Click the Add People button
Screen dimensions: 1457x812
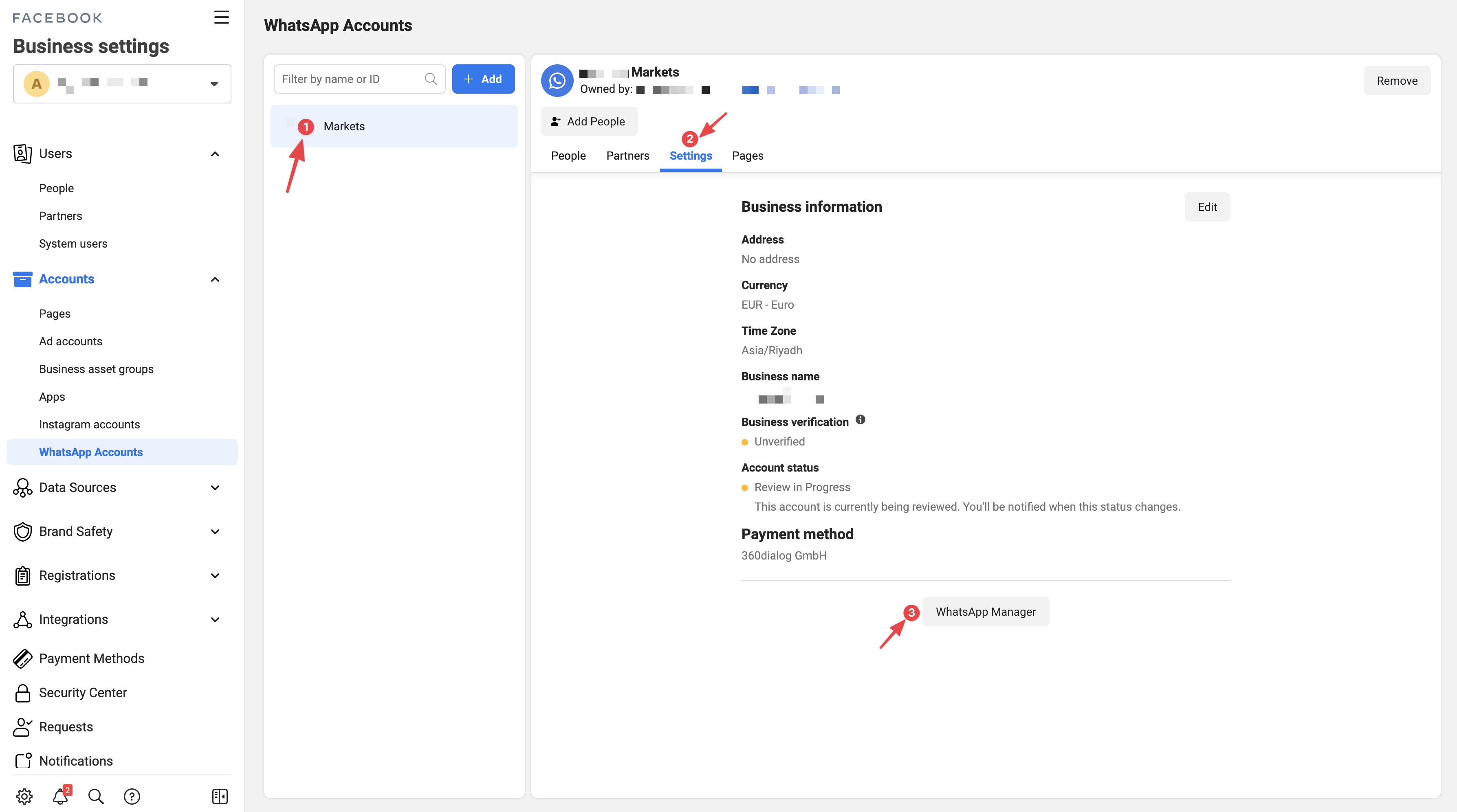[589, 122]
